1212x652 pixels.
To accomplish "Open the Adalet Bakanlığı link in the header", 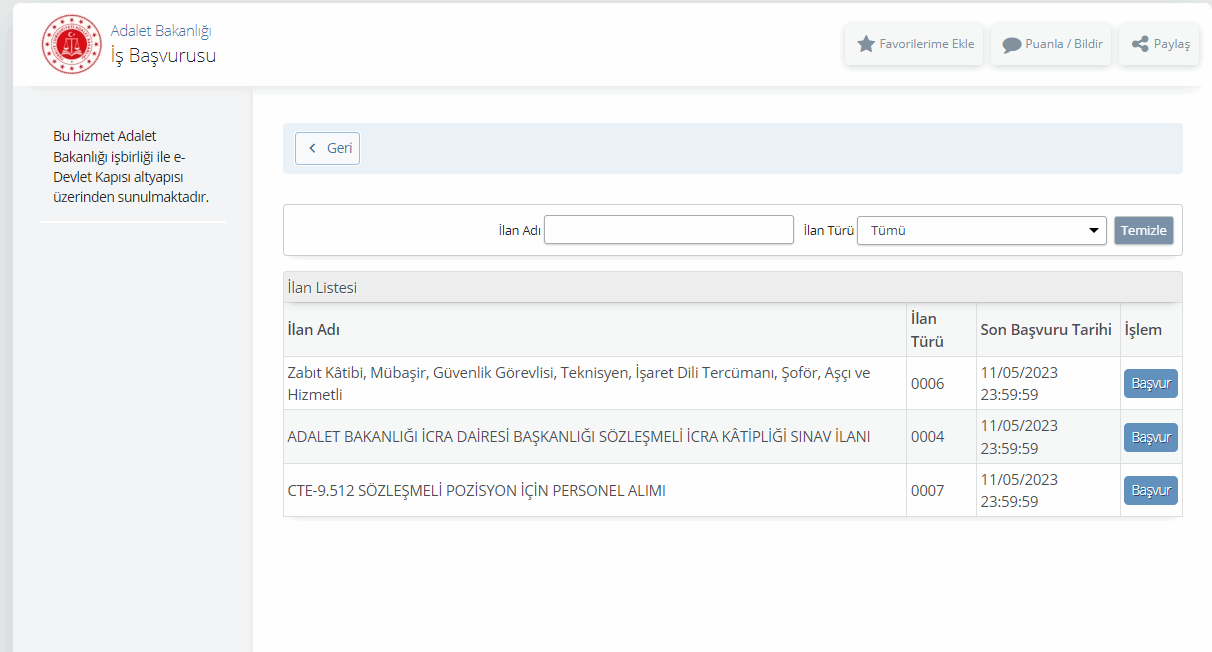I will click(160, 31).
